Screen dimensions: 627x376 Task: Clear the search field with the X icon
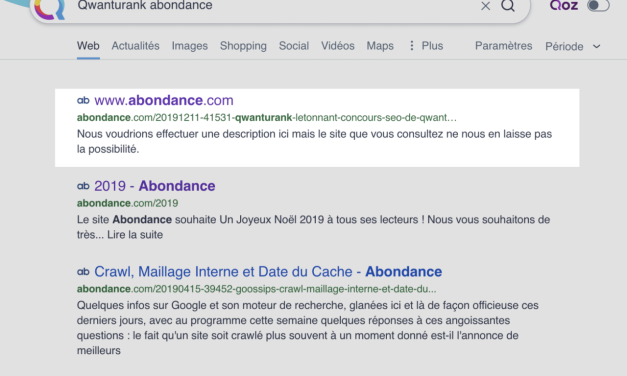485,6
